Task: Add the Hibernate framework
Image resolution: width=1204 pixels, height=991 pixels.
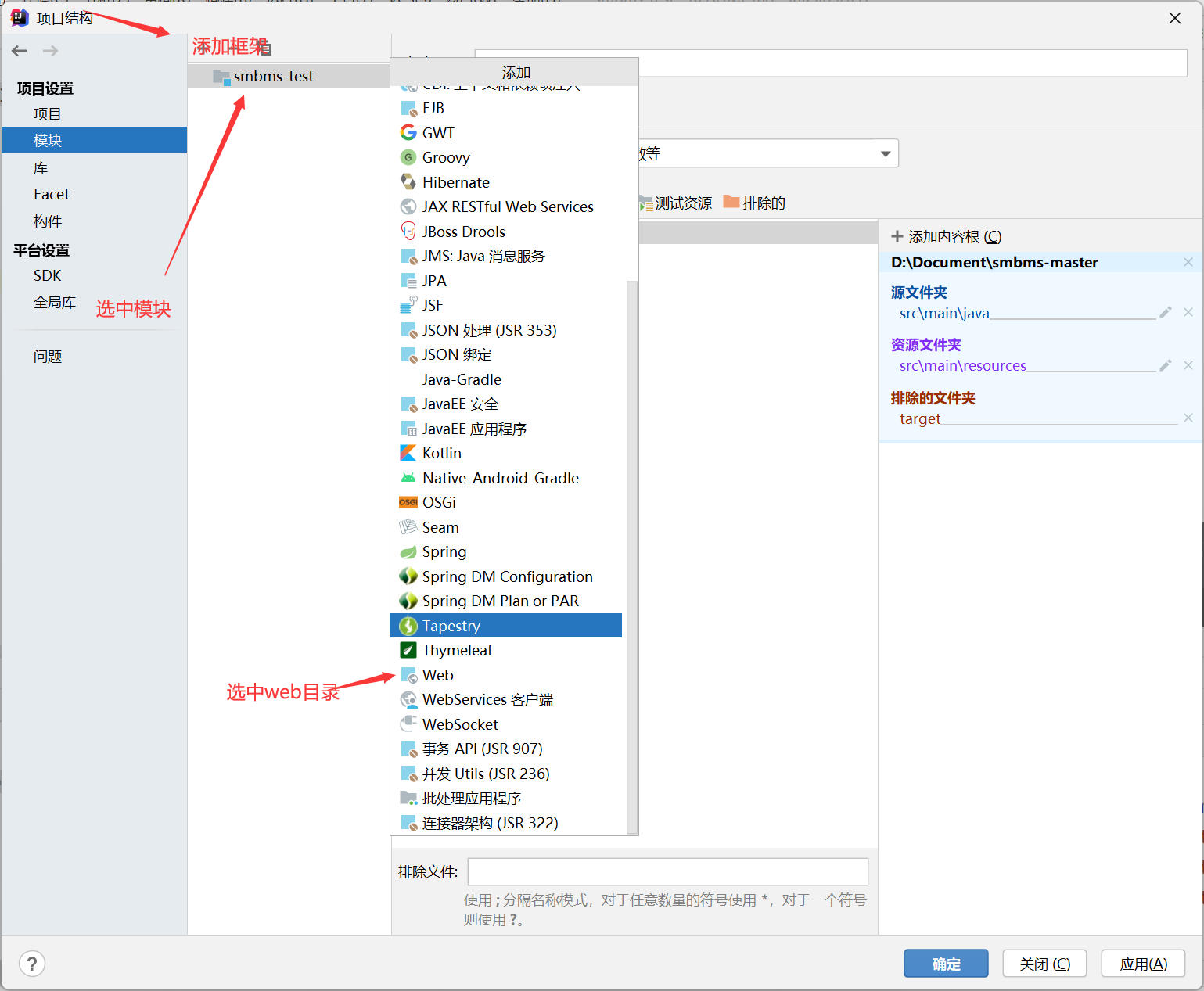Action: click(x=506, y=182)
